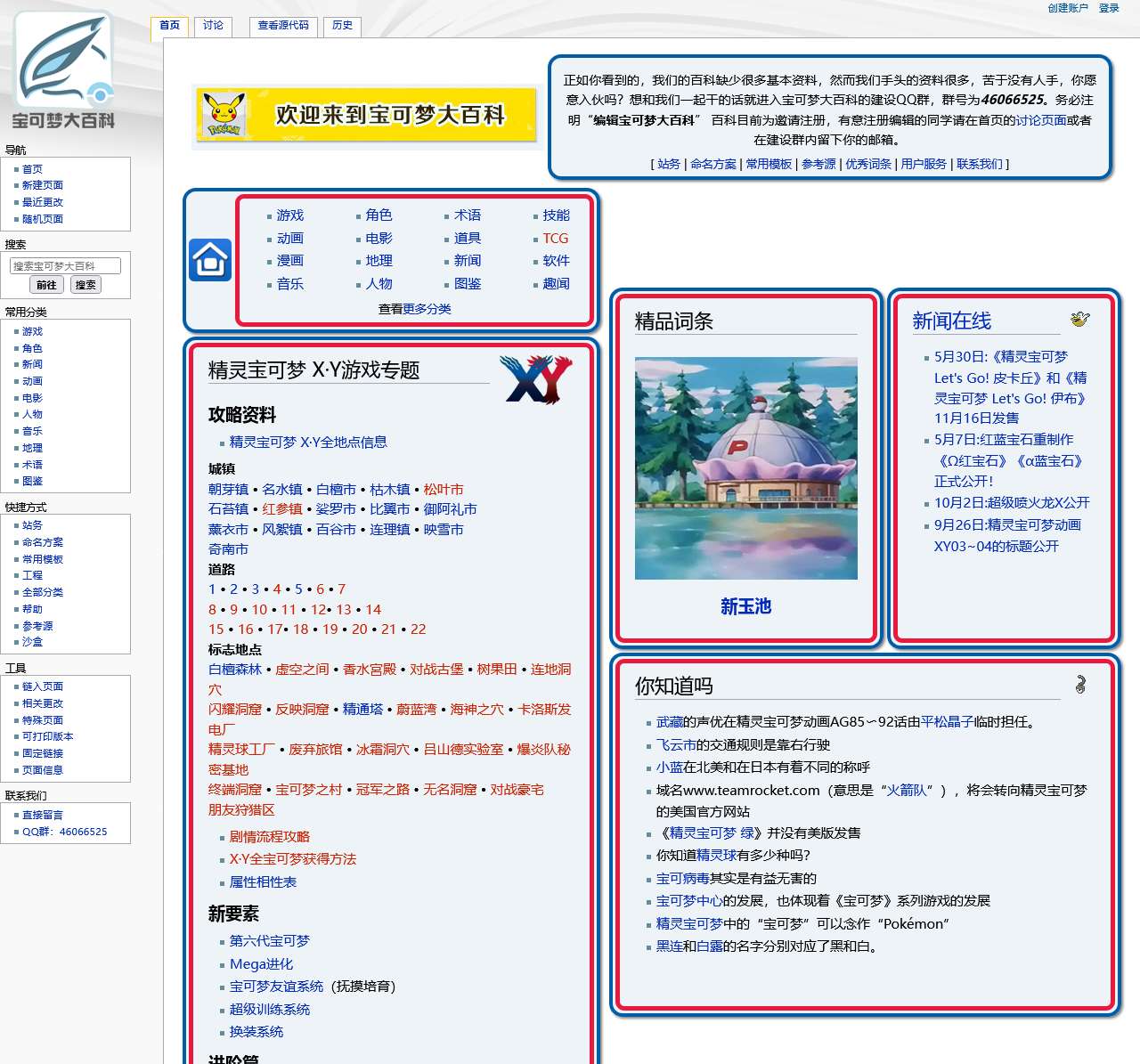Open 全部分类 in shortcuts sidebar

[43, 592]
